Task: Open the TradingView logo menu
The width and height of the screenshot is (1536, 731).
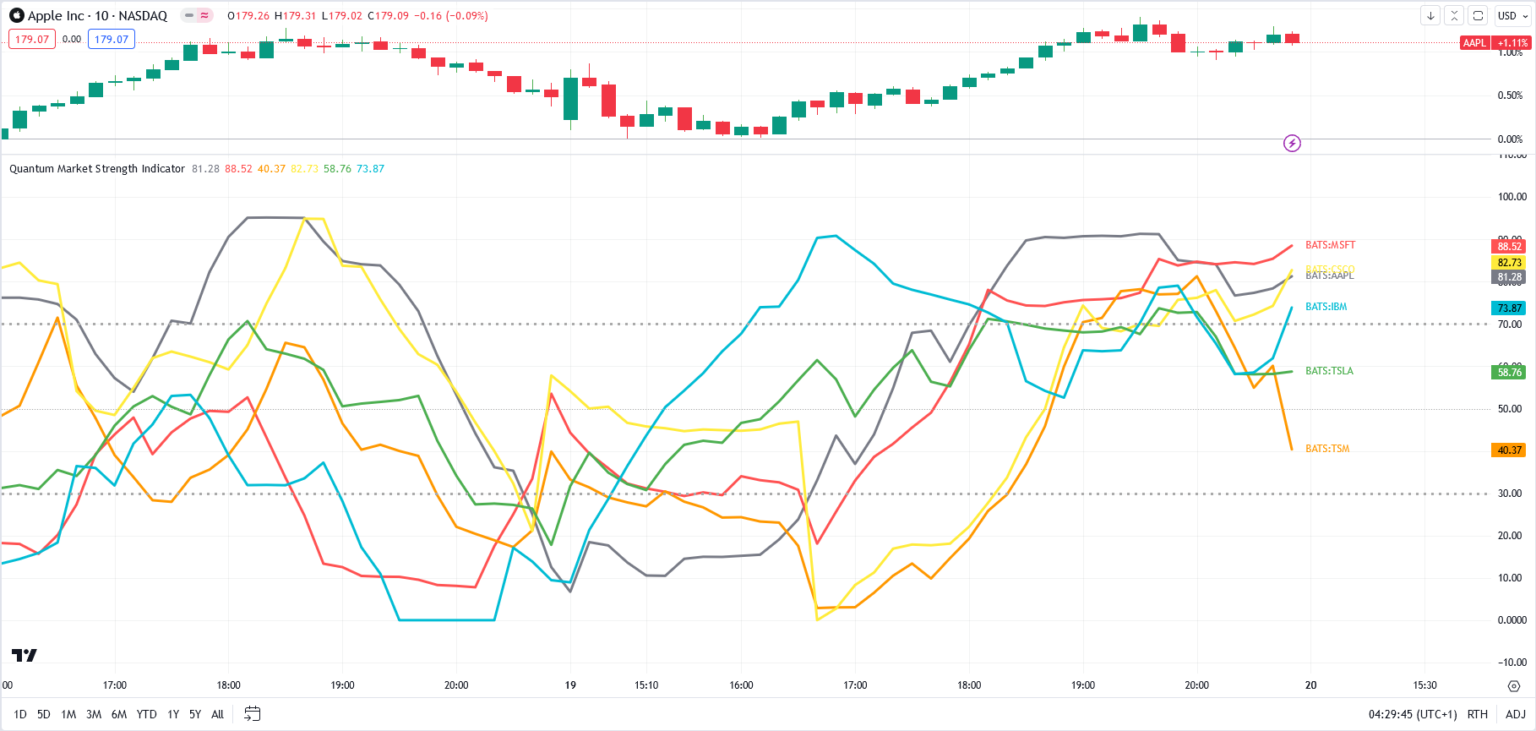Action: (x=23, y=654)
